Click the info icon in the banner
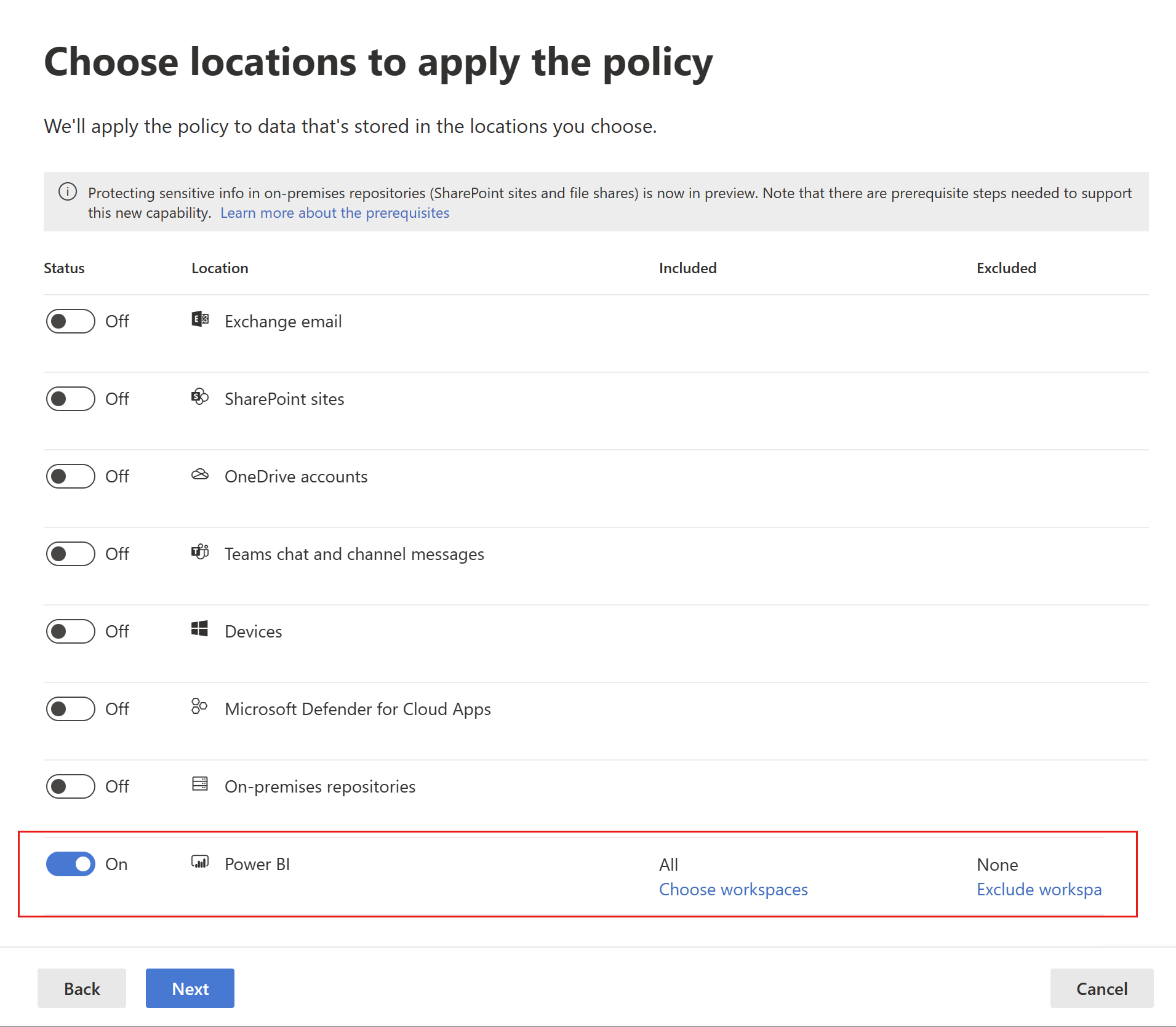The image size is (1176, 1027). (68, 192)
